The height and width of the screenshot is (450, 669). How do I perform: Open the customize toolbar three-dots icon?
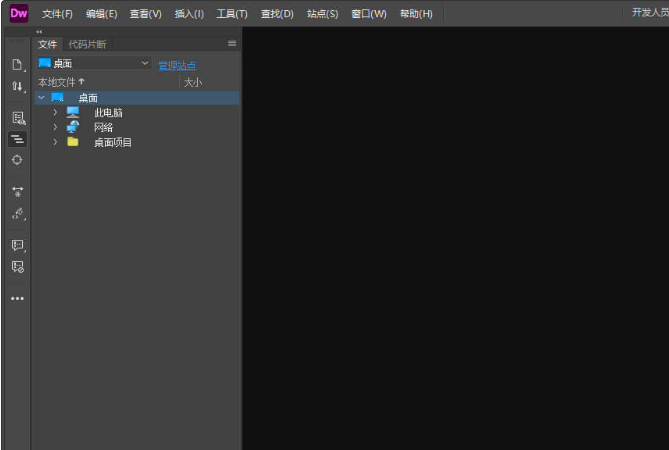click(17, 299)
